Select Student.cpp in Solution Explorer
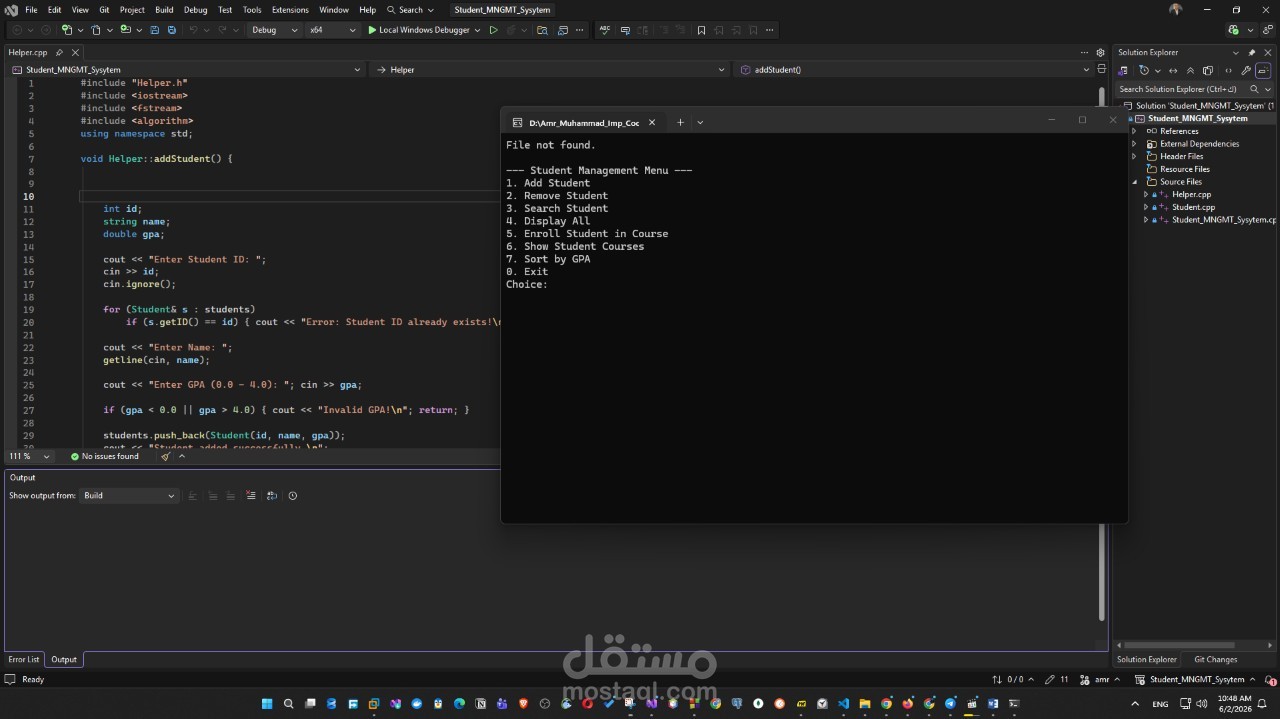This screenshot has height=719, width=1280. pos(1193,207)
